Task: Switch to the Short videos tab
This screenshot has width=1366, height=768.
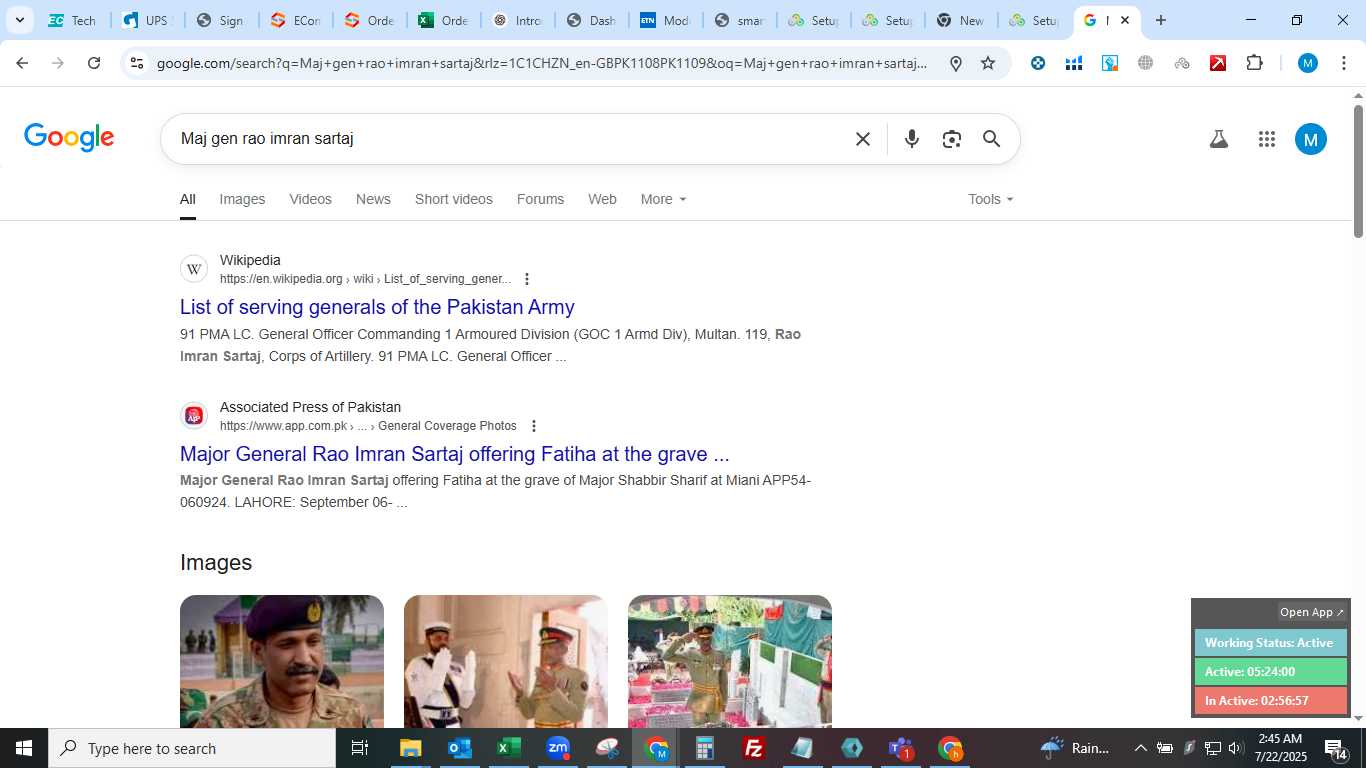Action: click(454, 199)
